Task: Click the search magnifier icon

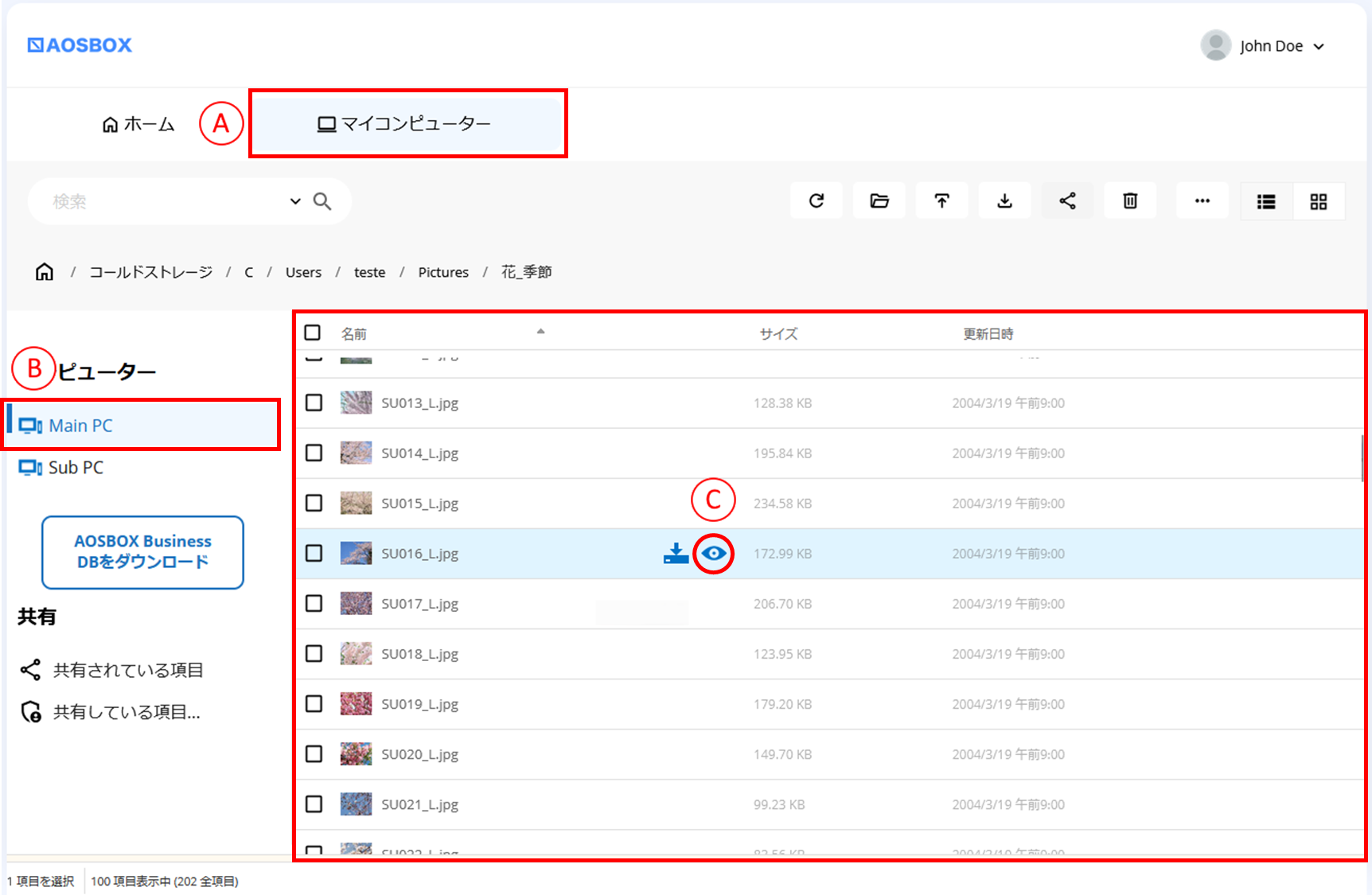Action: pyautogui.click(x=322, y=201)
